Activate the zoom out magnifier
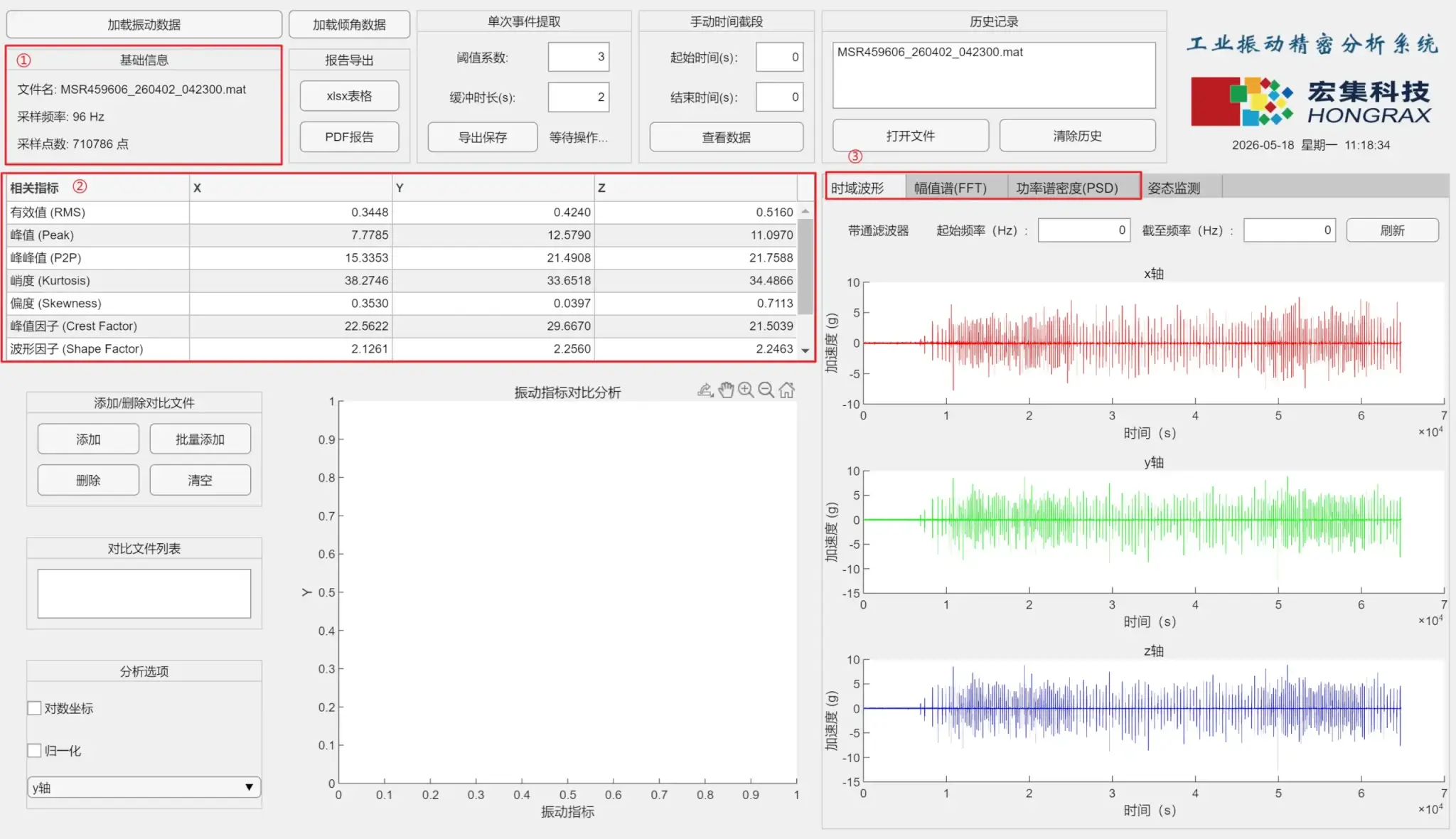This screenshot has width=1456, height=839. point(766,390)
